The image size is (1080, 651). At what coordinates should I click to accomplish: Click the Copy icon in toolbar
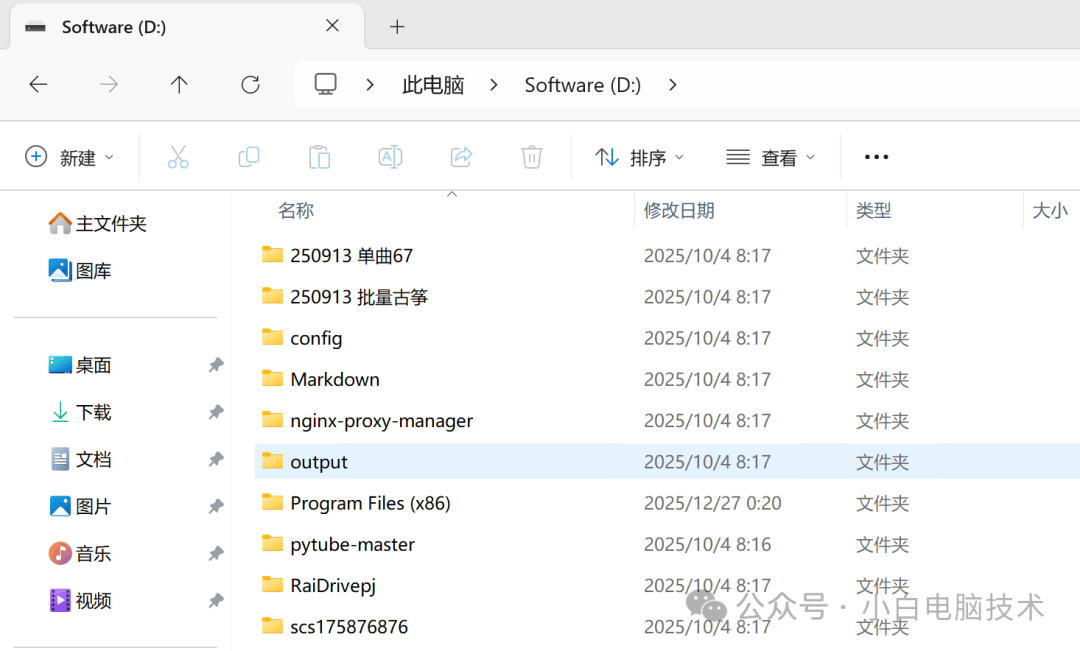point(249,157)
